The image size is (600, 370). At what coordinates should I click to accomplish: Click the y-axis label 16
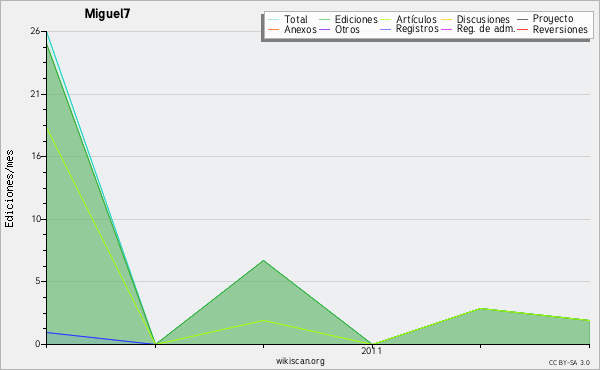(x=36, y=156)
